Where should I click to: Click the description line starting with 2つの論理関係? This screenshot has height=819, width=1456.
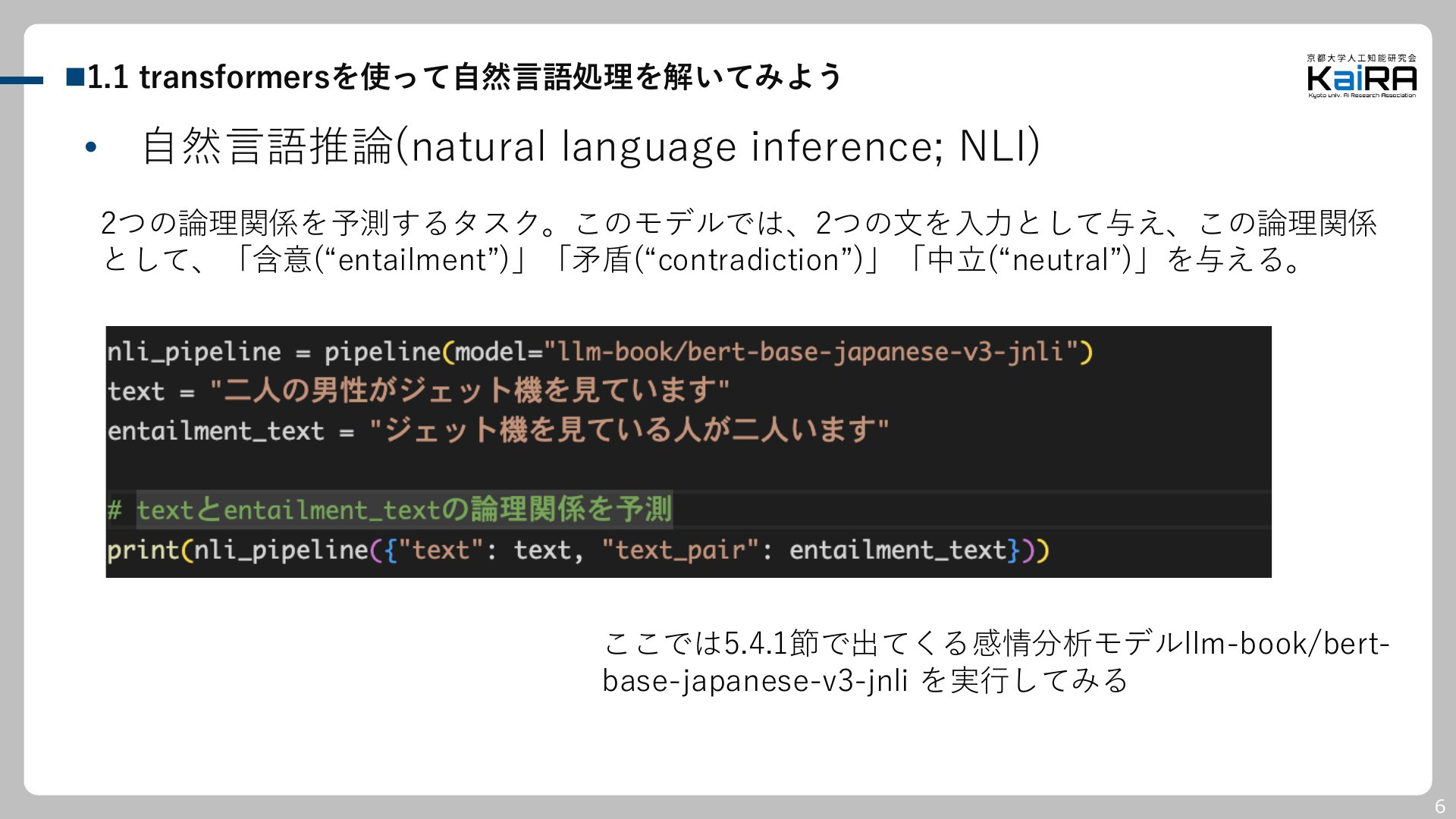click(x=739, y=223)
